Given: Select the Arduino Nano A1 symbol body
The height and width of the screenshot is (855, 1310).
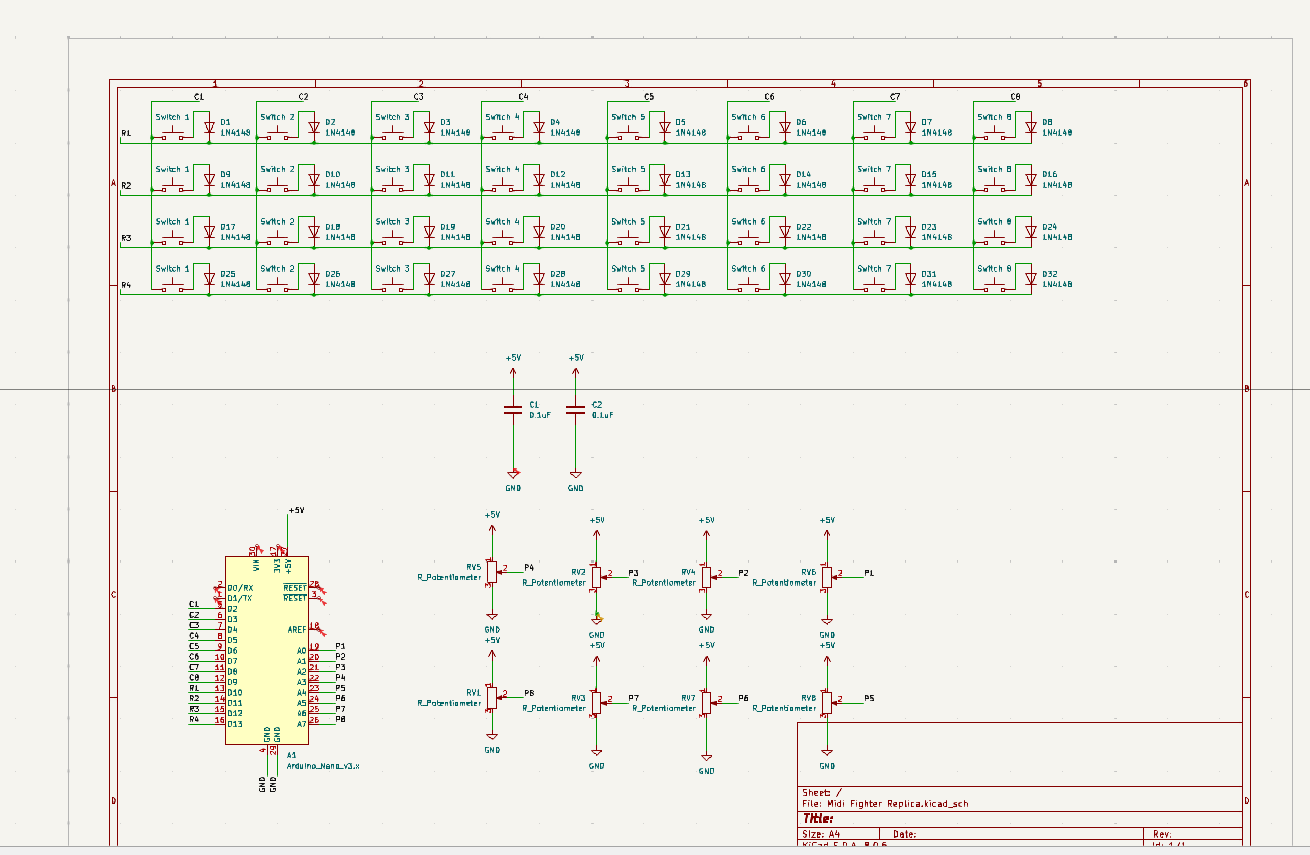Looking at the screenshot, I should click(x=267, y=650).
